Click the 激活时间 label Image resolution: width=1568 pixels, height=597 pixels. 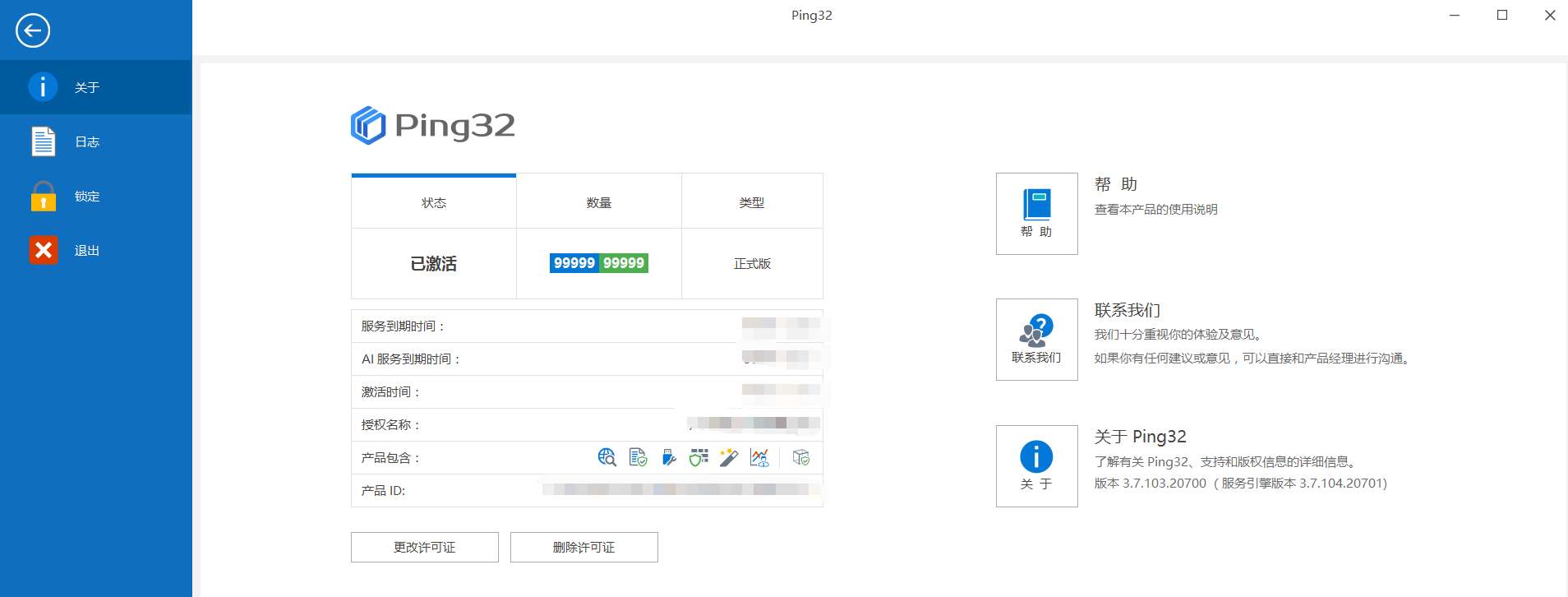click(391, 392)
